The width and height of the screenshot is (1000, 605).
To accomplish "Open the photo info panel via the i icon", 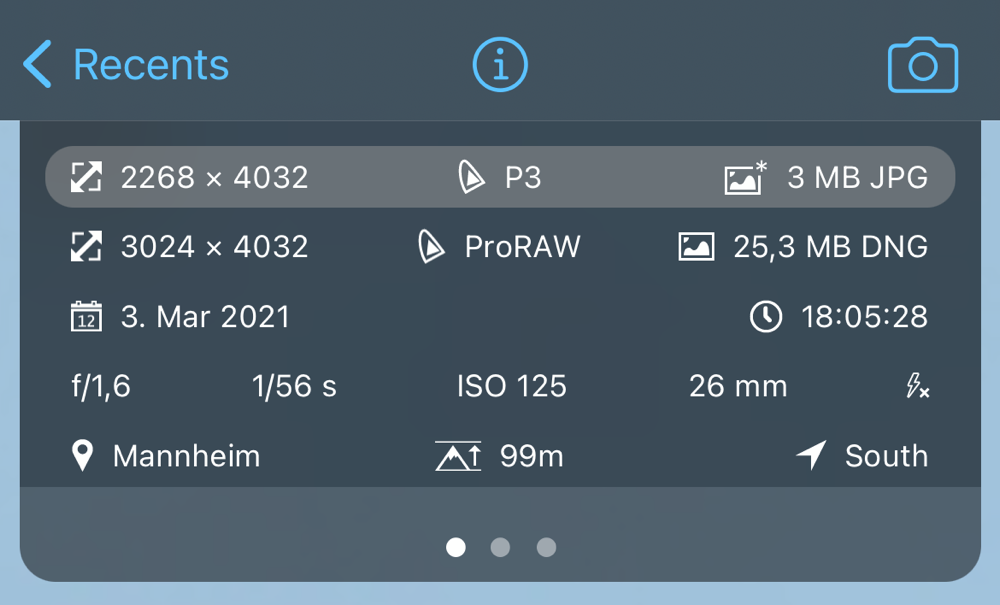I will coord(500,63).
